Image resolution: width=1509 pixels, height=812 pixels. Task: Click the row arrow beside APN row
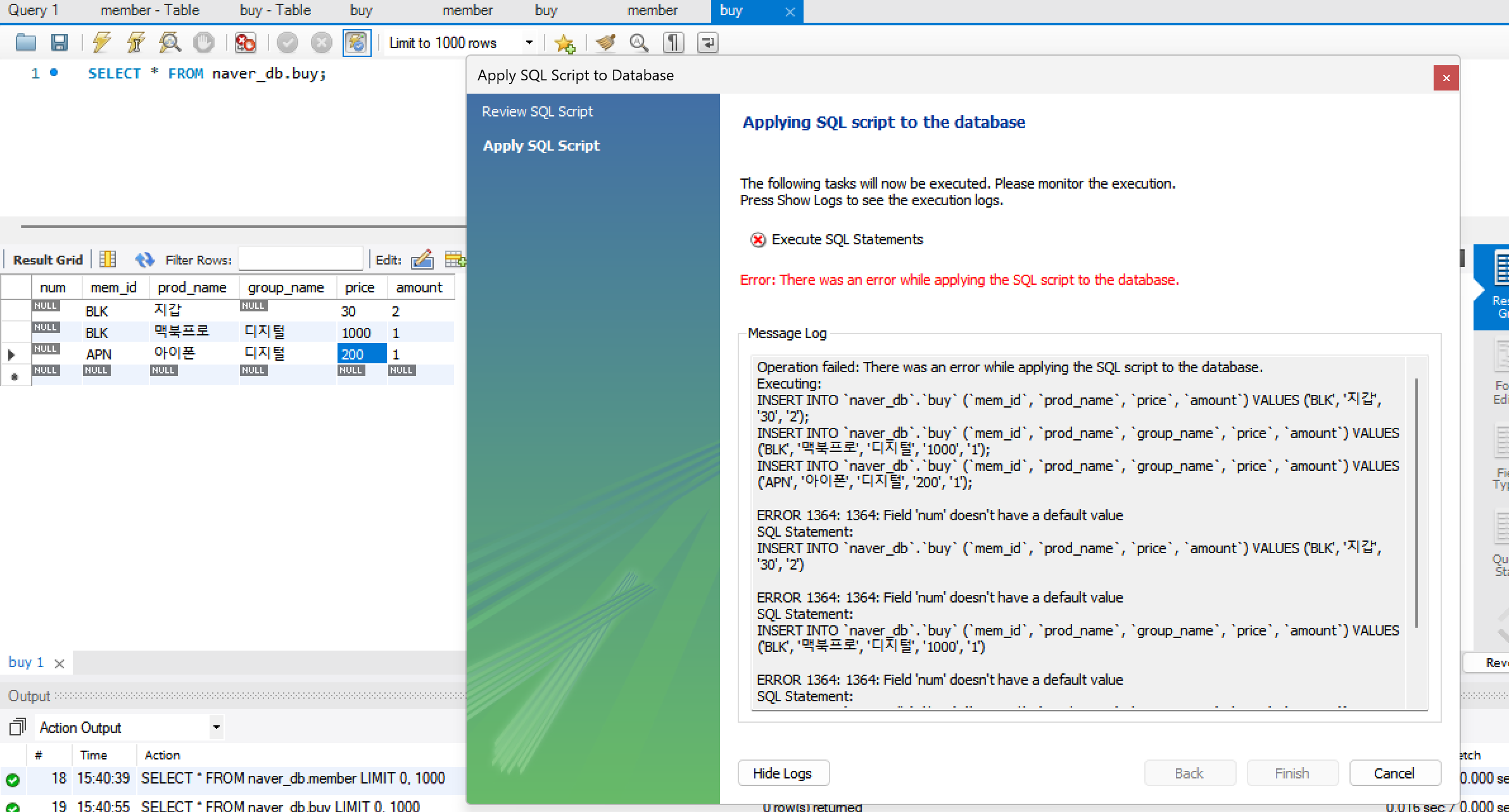click(11, 354)
